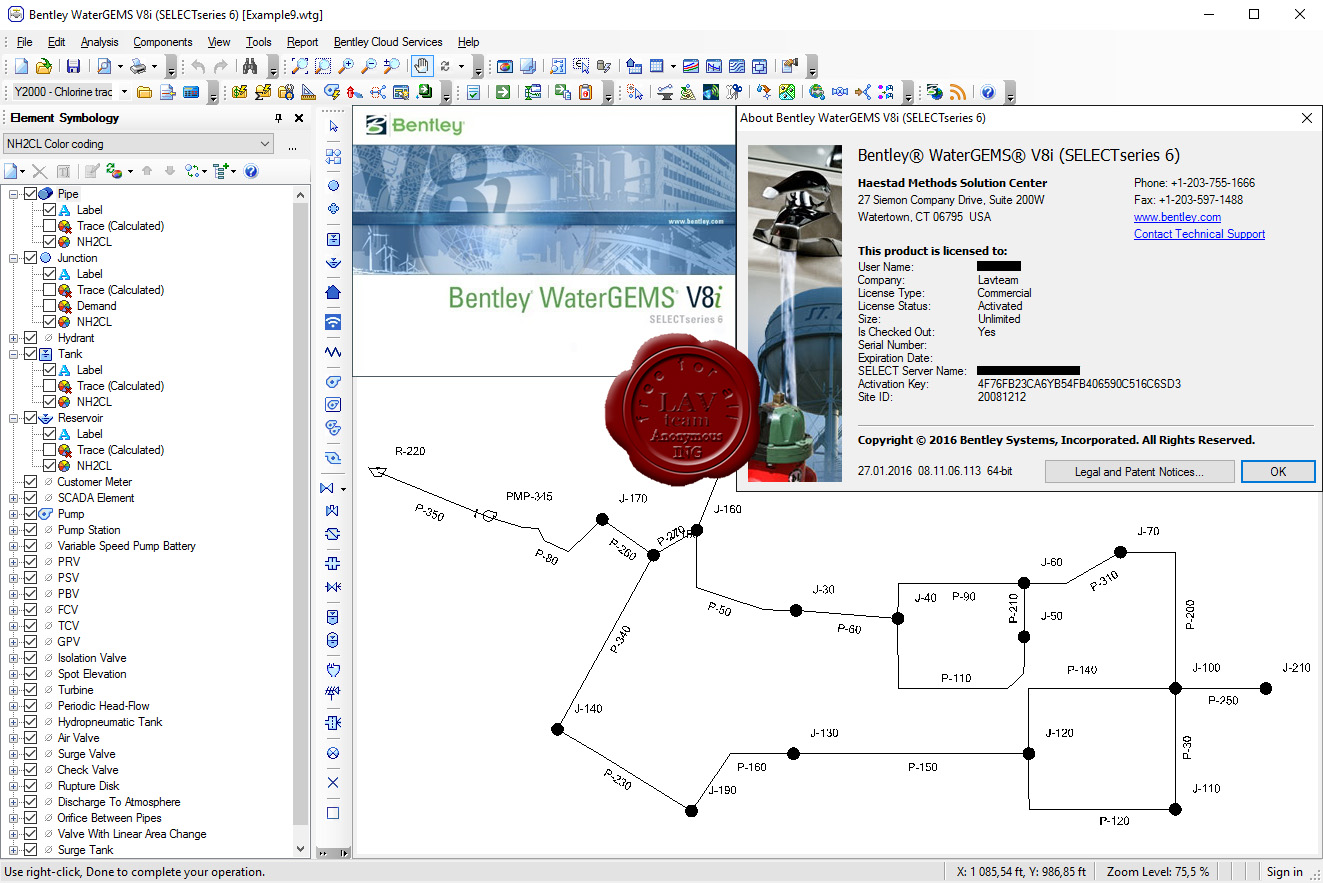Open the Report menu

tap(302, 42)
